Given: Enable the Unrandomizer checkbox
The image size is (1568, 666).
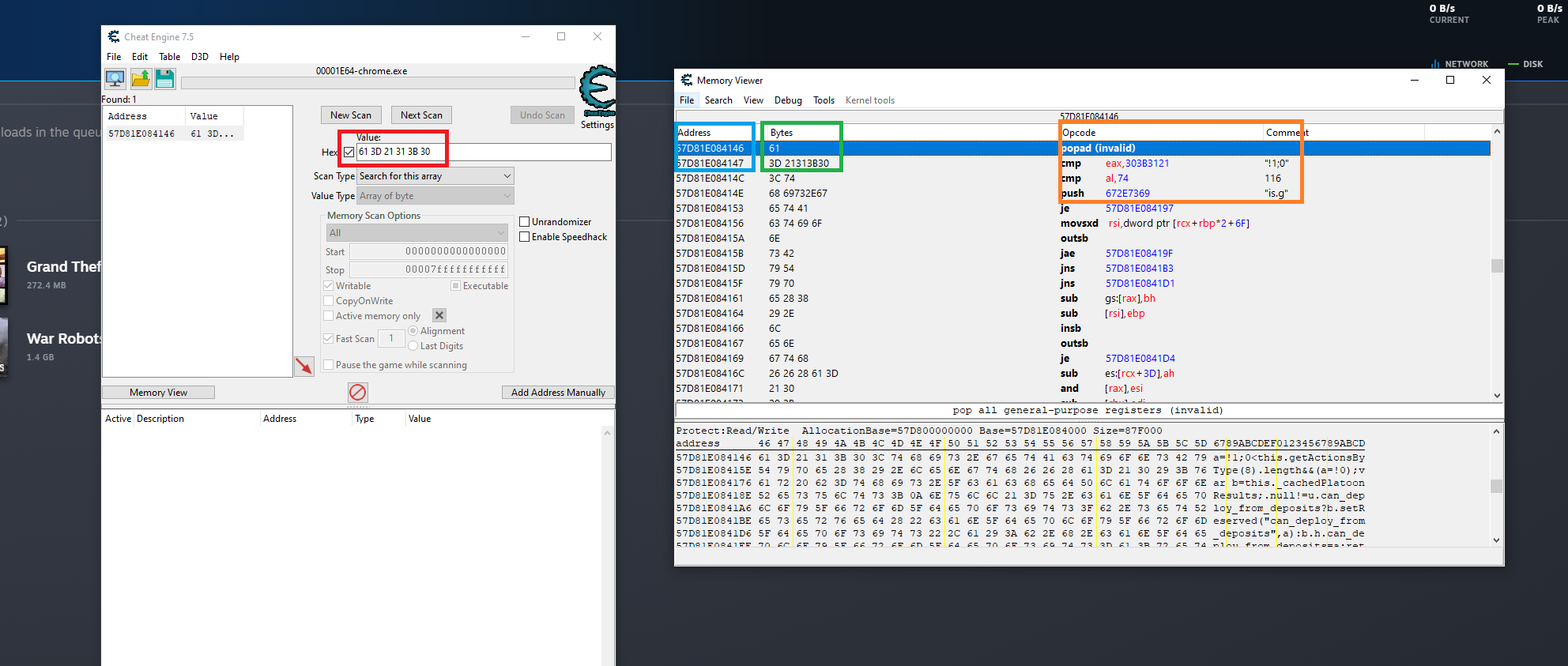Looking at the screenshot, I should [x=524, y=222].
